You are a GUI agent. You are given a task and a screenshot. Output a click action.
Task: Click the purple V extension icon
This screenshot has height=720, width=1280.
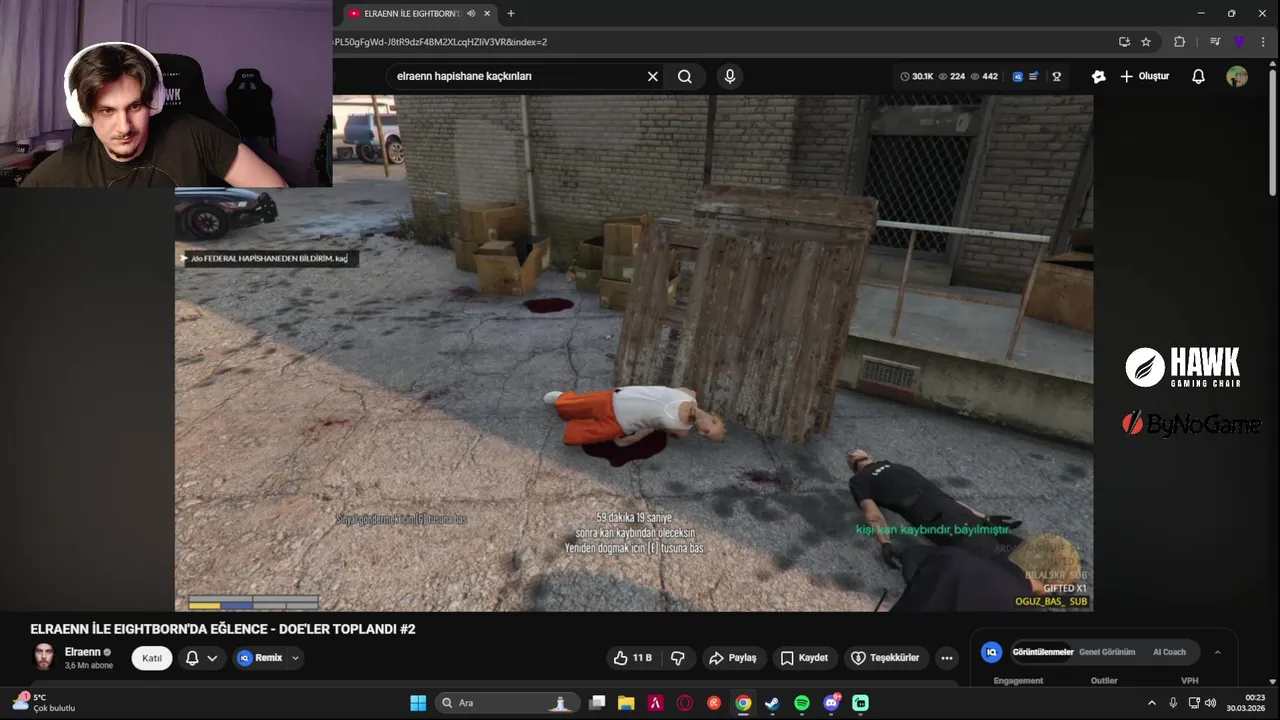pyautogui.click(x=1239, y=42)
